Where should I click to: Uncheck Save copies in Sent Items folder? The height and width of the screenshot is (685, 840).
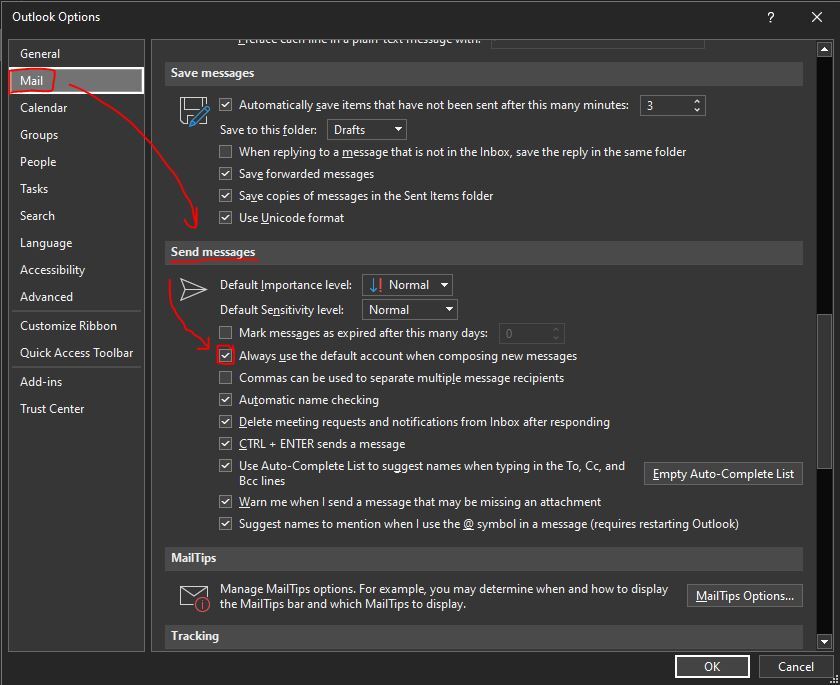click(226, 196)
